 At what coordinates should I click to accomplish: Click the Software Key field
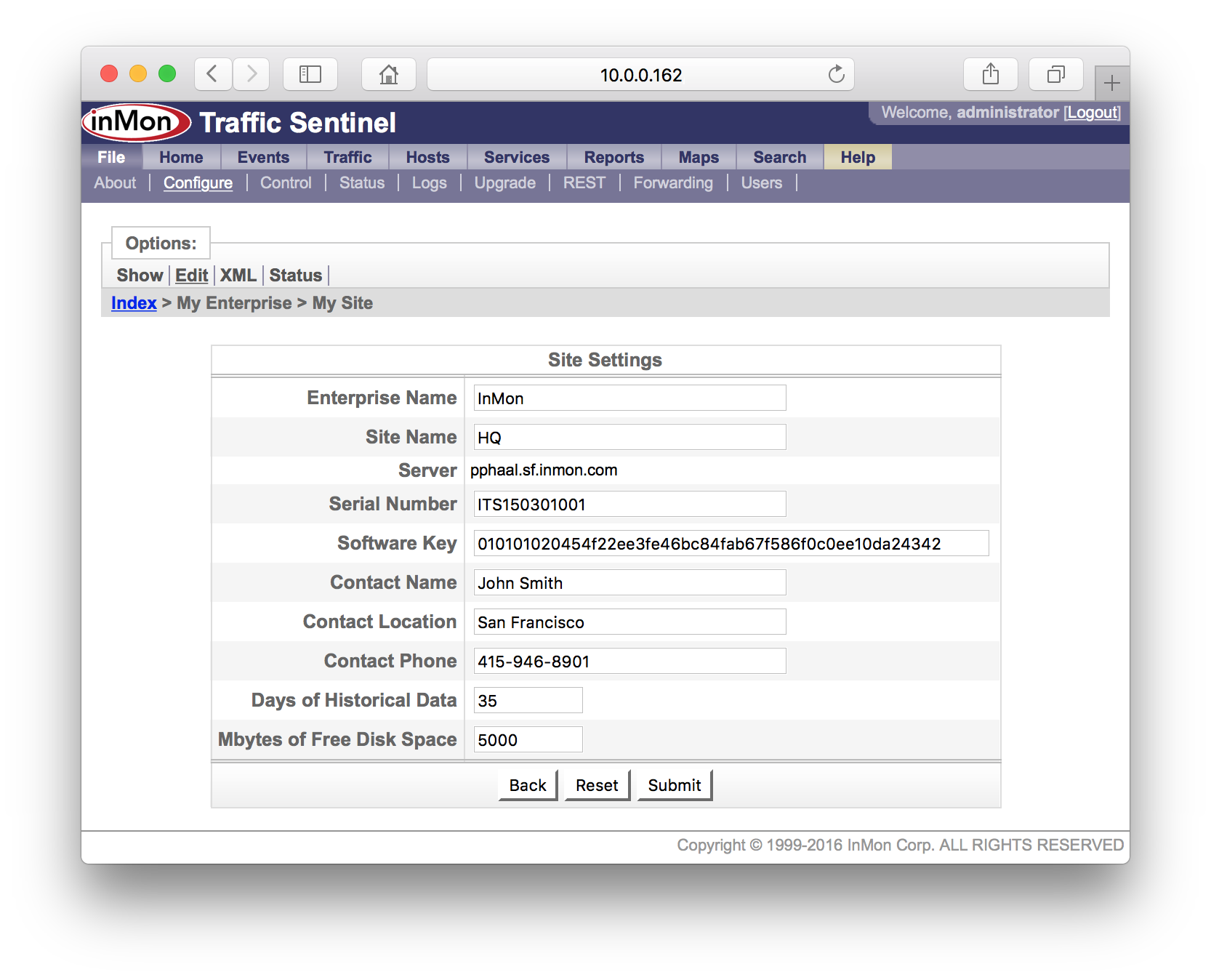pos(731,543)
